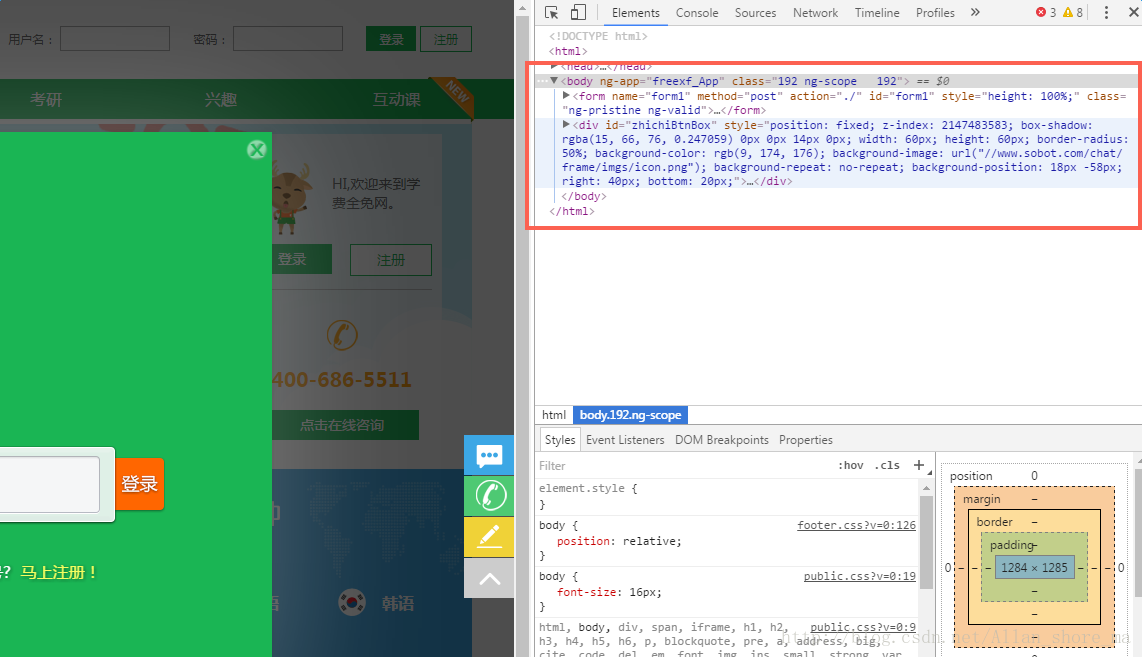
Task: Collapse the body element node
Action: pos(554,81)
